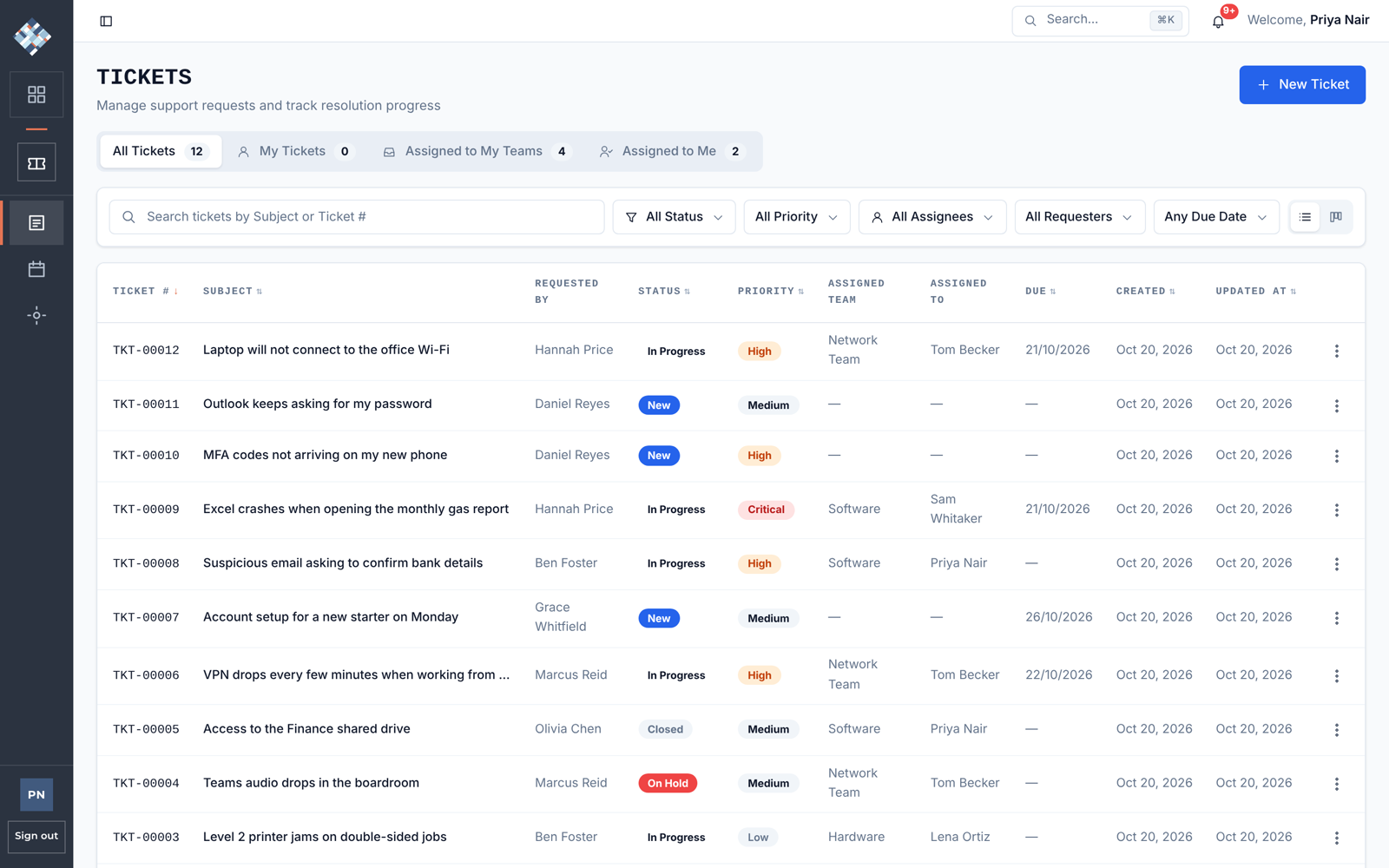Click the due date 22/10/2026

(1059, 674)
